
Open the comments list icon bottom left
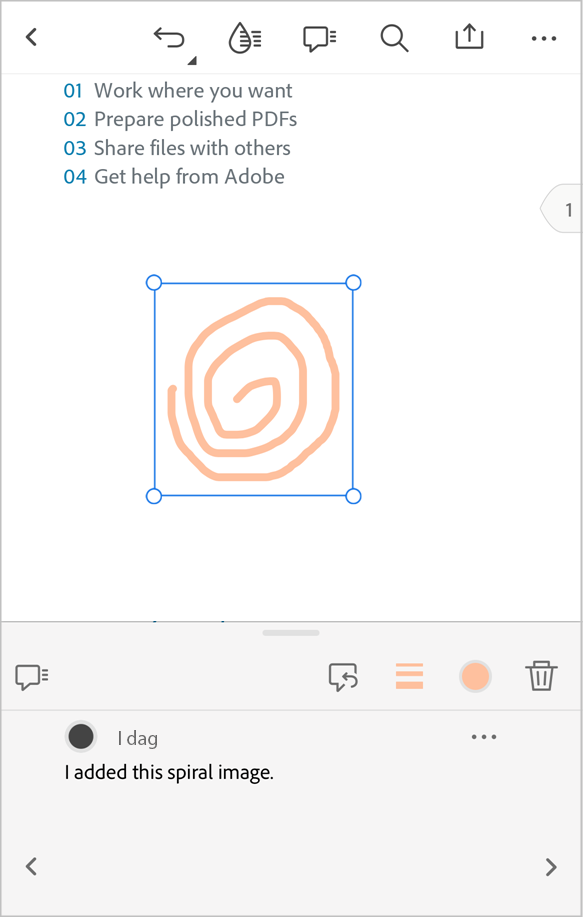pyautogui.click(x=31, y=676)
